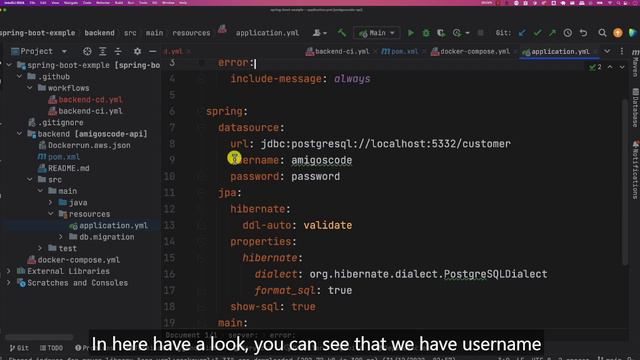The width and height of the screenshot is (640, 360).
Task: Open Notifications tool window on right strip
Action: coord(635,169)
